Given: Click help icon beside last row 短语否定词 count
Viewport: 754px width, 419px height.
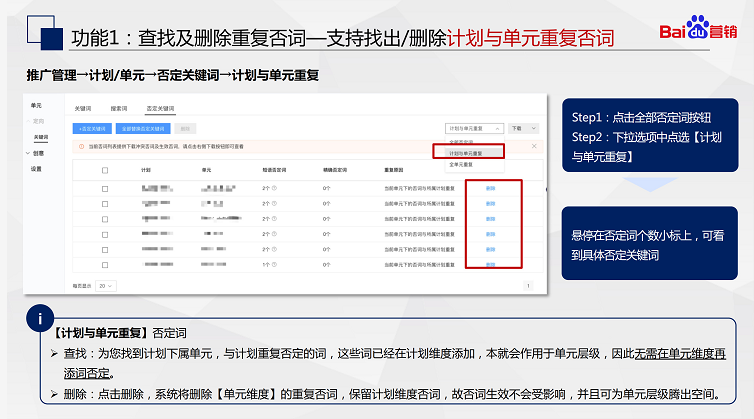Looking at the screenshot, I should click(274, 265).
